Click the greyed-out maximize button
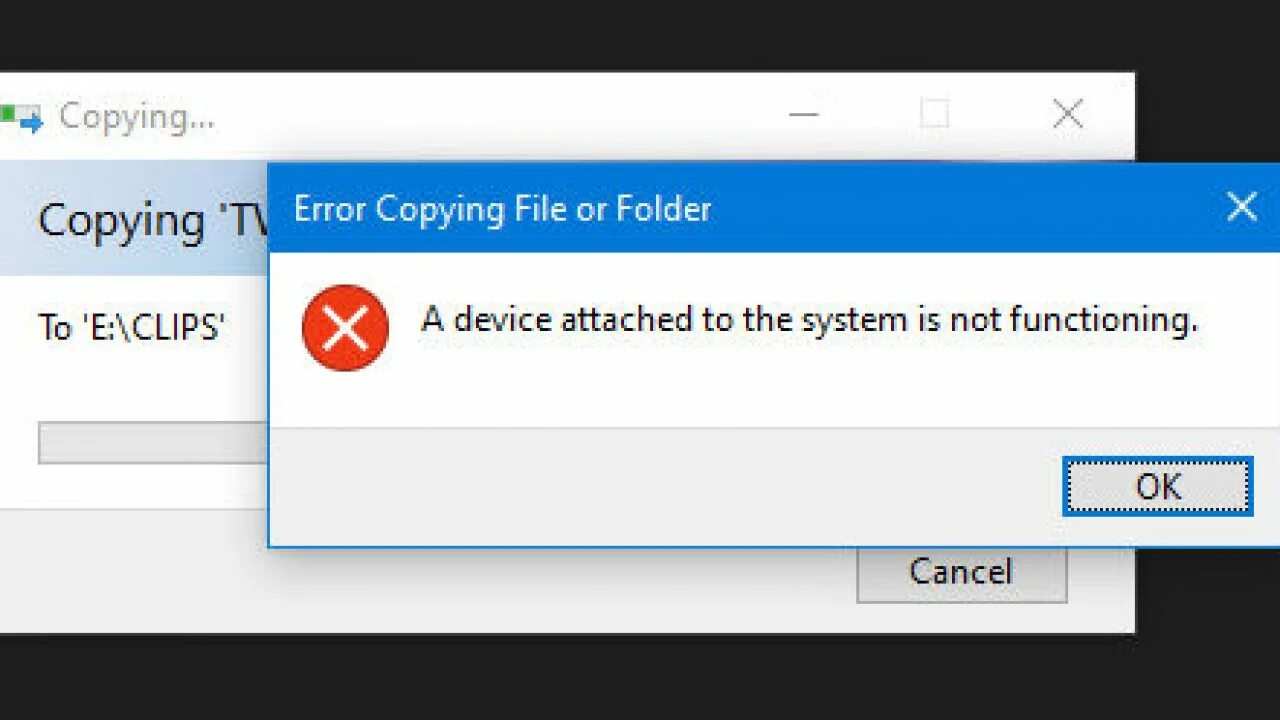The width and height of the screenshot is (1280, 720). pos(934,114)
